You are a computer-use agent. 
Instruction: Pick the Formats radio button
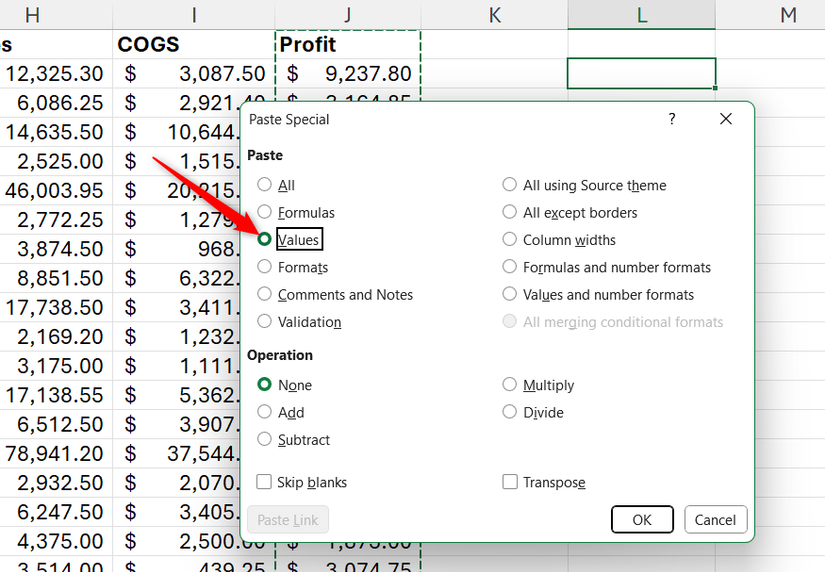(x=265, y=267)
